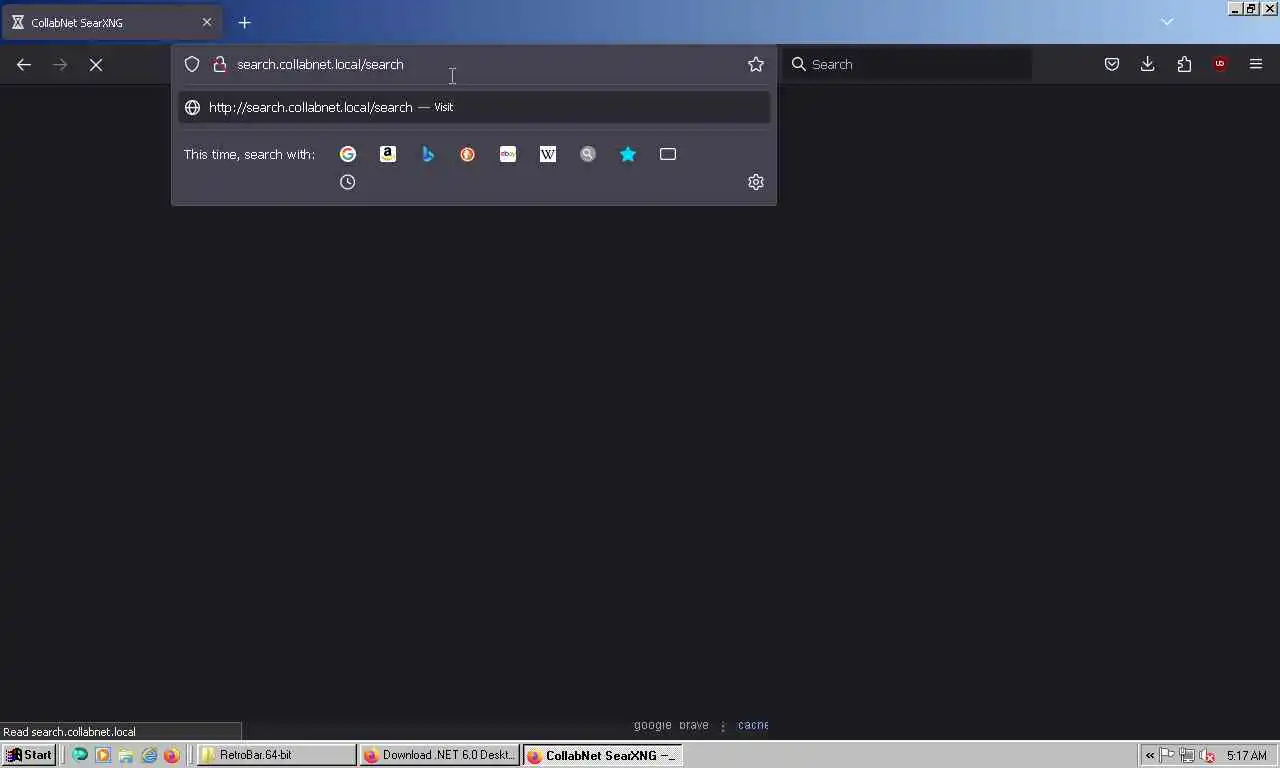Close the CollabNet SearXNG tab

point(207,22)
